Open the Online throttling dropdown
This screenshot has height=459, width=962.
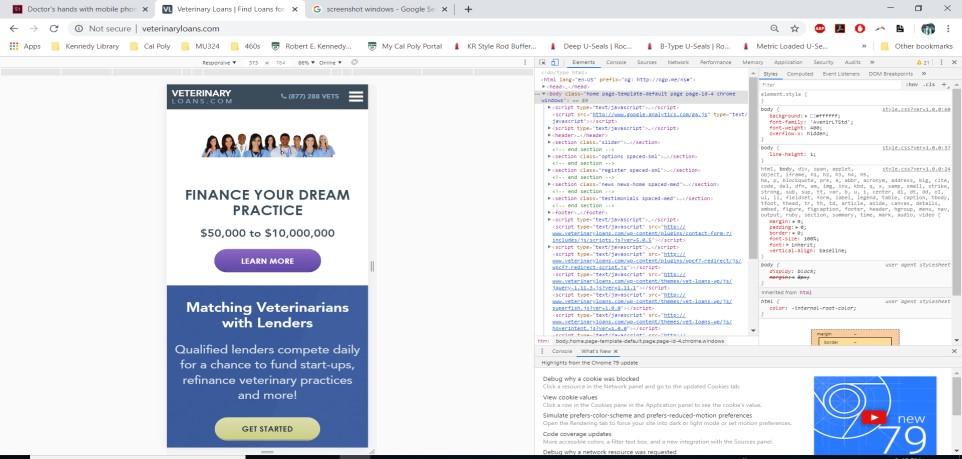coord(330,63)
